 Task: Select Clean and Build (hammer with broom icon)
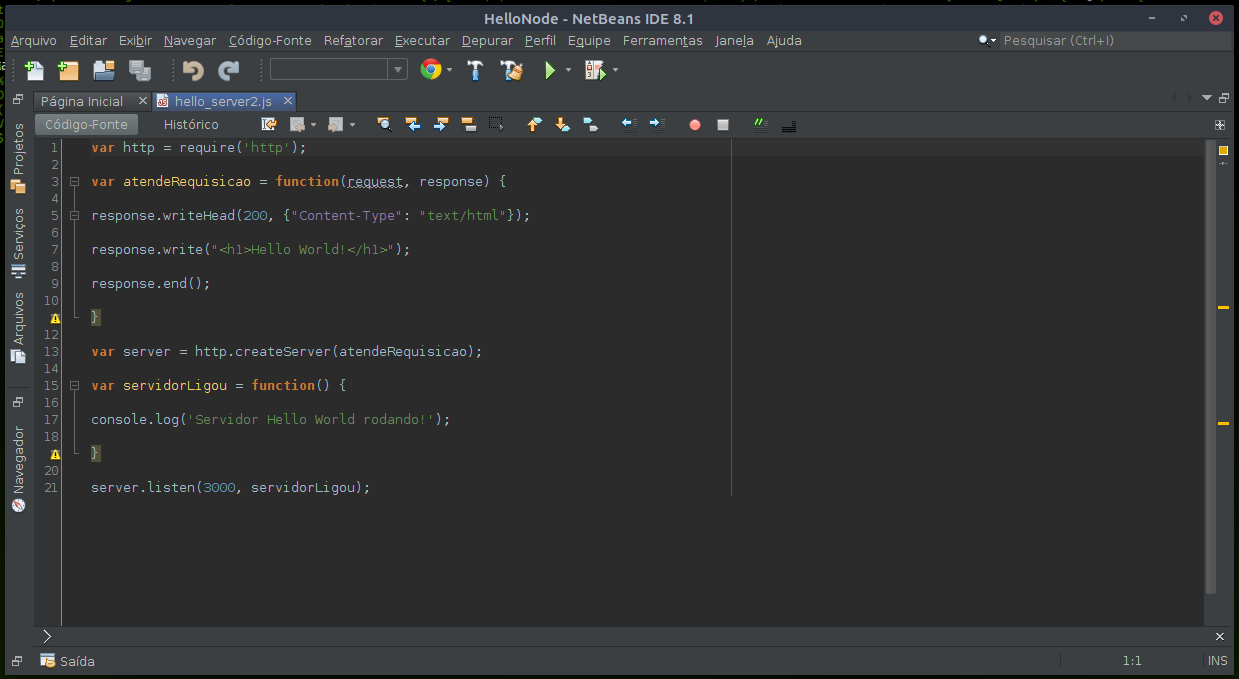pyautogui.click(x=511, y=69)
